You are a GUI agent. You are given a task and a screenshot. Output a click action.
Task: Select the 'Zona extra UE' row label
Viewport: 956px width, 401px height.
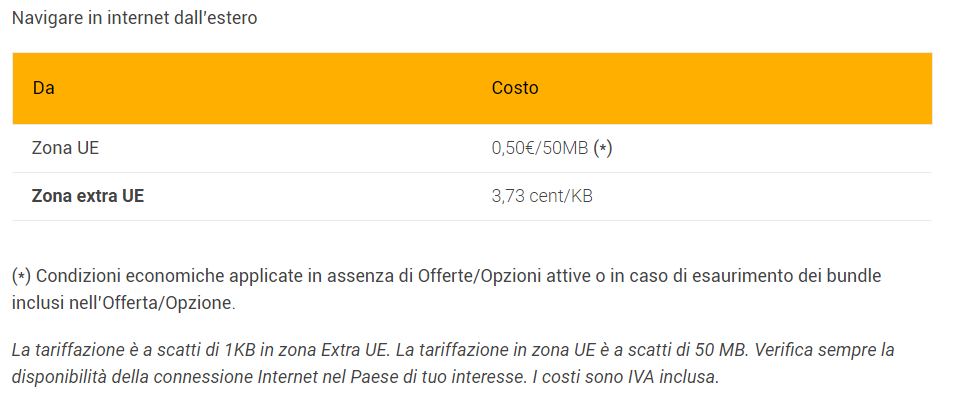(x=88, y=196)
